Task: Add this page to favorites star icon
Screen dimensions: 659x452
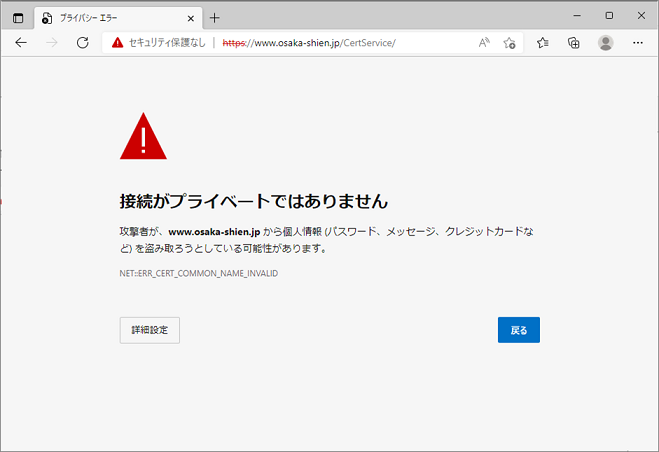Action: tap(509, 42)
